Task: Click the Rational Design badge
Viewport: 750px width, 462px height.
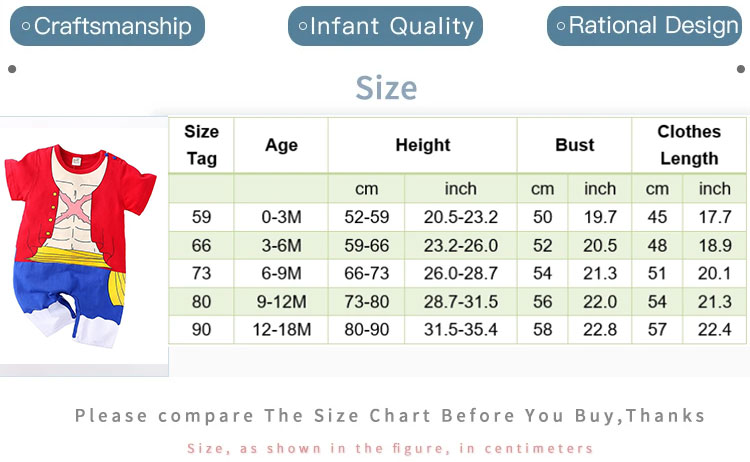Action: click(645, 26)
